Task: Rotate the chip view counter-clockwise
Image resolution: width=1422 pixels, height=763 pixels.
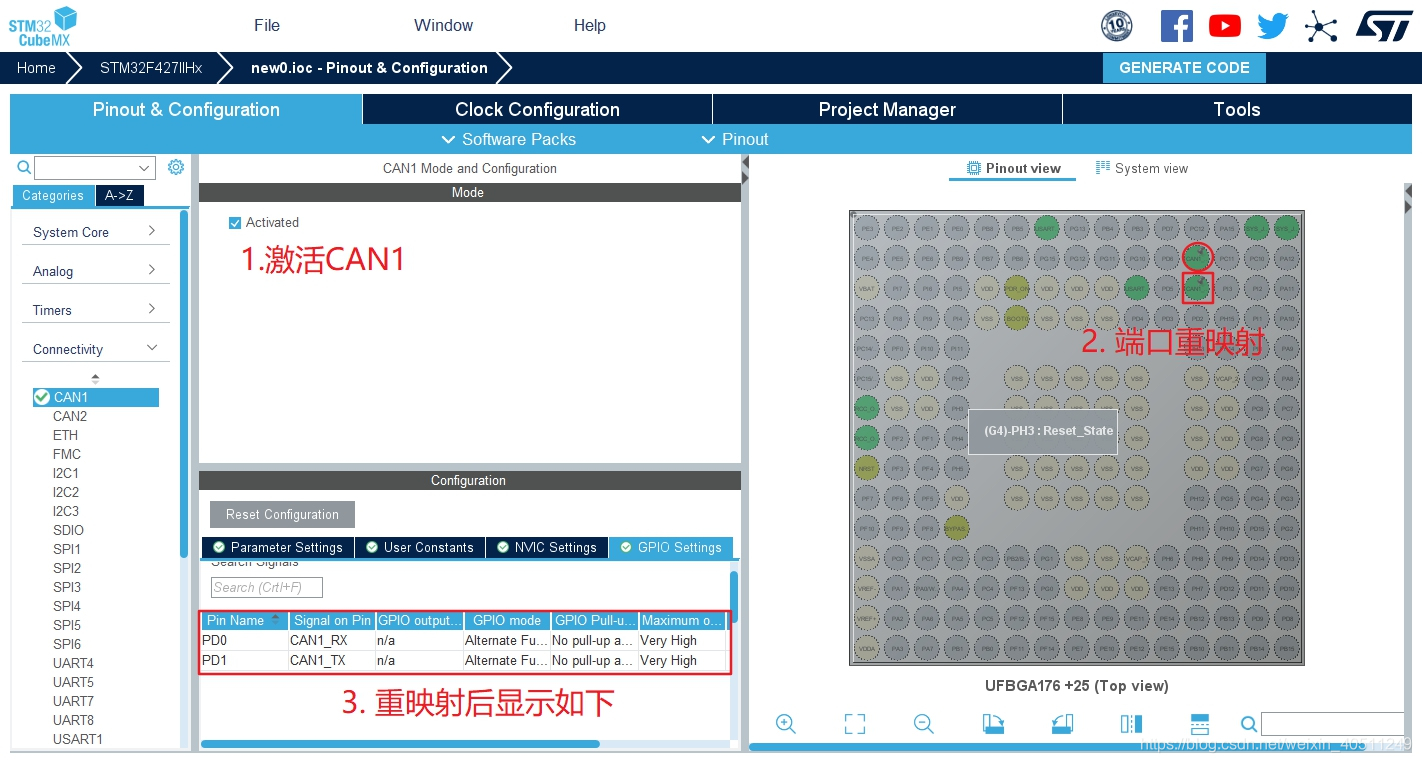Action: [x=1062, y=724]
